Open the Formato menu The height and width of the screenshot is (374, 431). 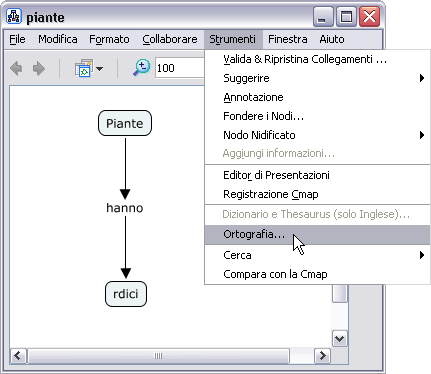(x=109, y=39)
